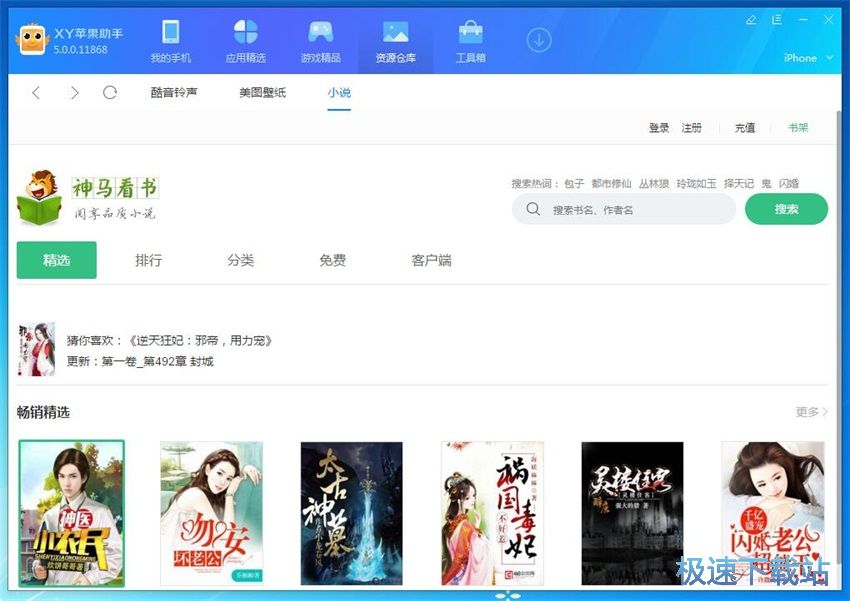Select the 客户端 category tab
850x601 pixels.
[432, 260]
